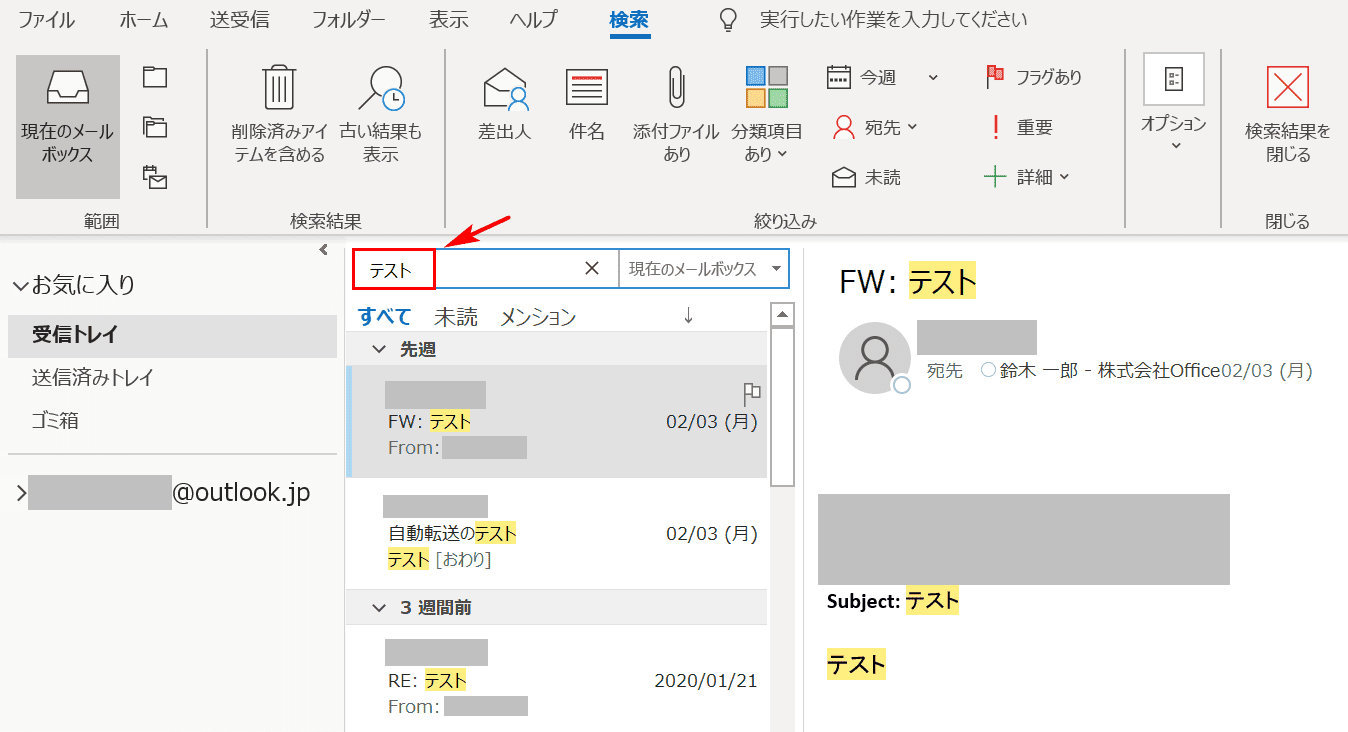This screenshot has height=732, width=1348.
Task: Toggle sort order arrow in message list
Action: 688,316
